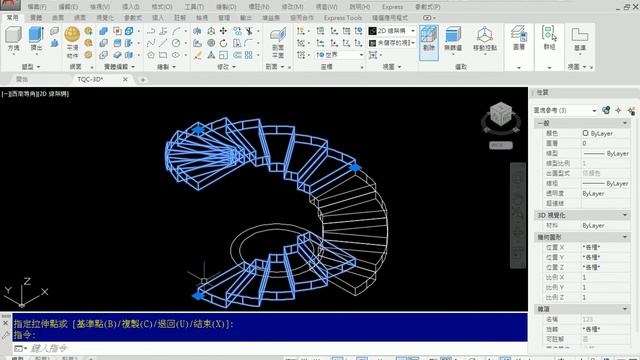Open the 編輯(E) Edit menu
The width and height of the screenshot is (640, 360).
click(x=68, y=7)
